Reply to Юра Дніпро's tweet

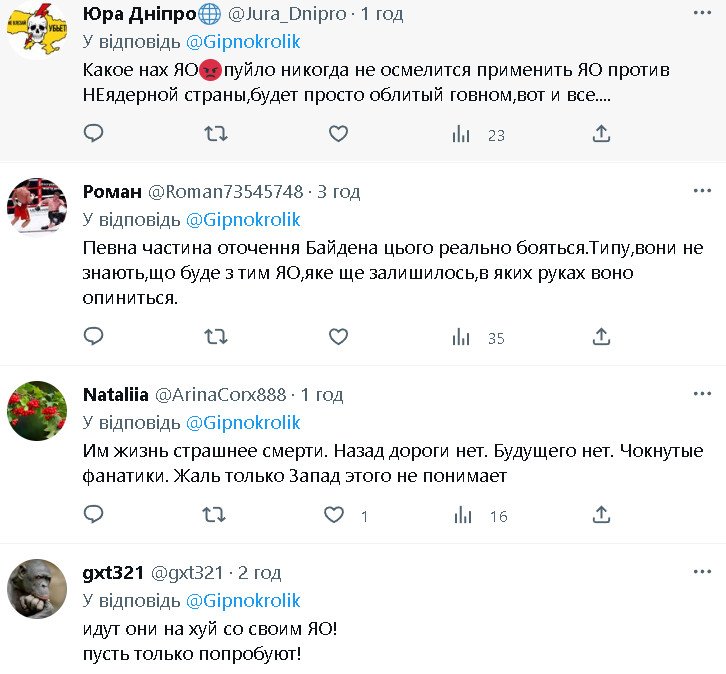(x=93, y=133)
